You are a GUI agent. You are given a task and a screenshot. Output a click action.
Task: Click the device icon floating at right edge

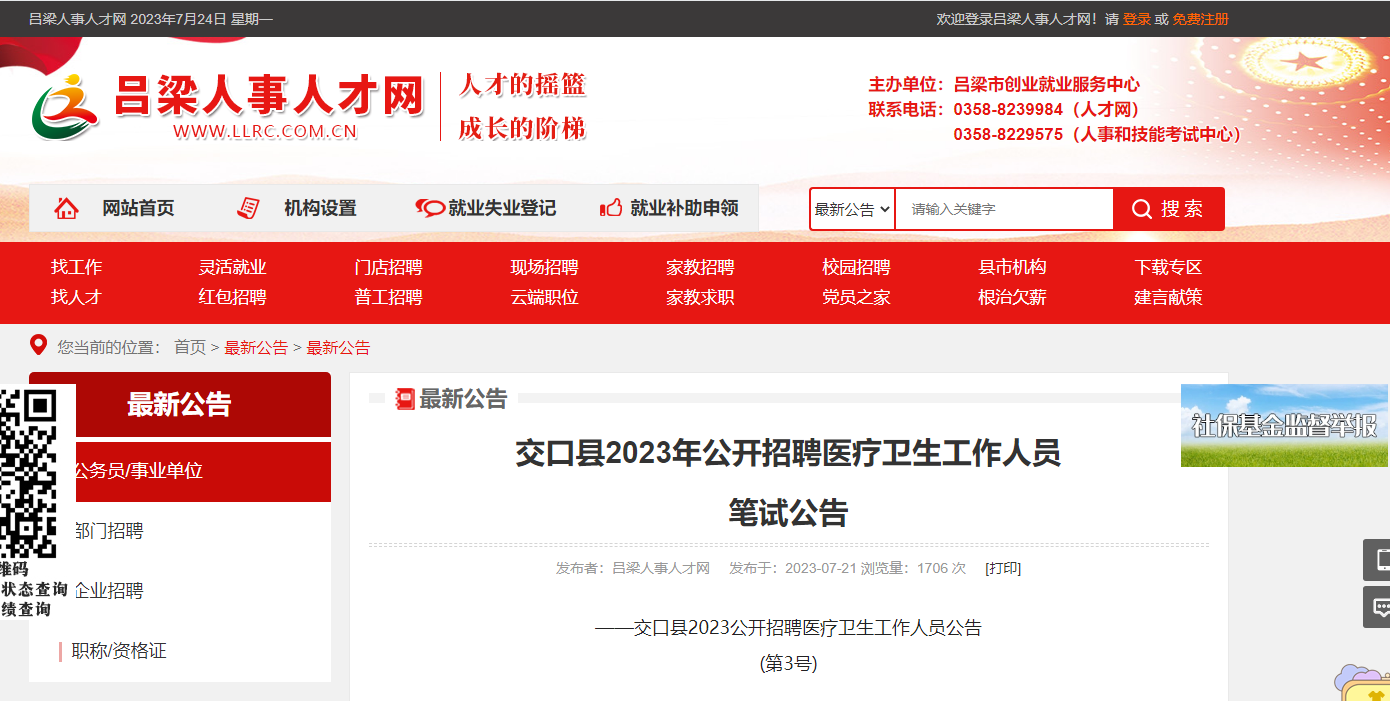pos(1378,560)
